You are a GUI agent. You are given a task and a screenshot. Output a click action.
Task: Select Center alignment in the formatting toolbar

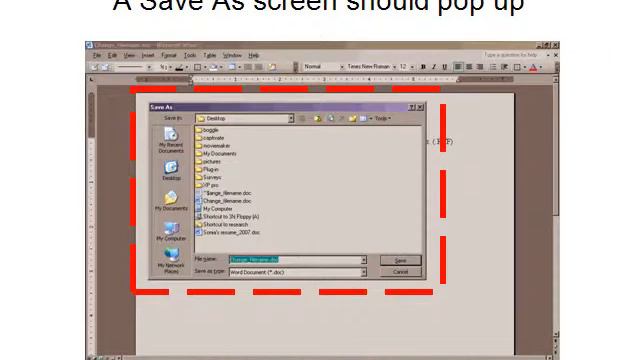[x=469, y=67]
